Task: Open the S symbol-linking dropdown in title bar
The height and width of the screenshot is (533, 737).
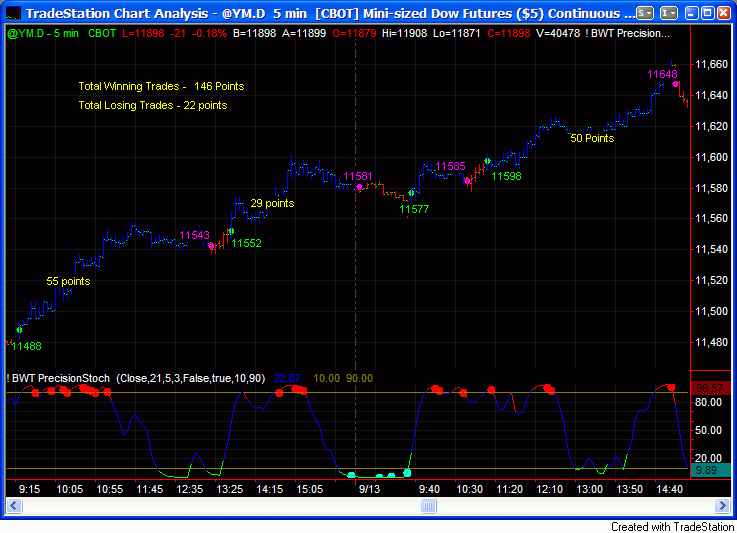Action: 645,13
